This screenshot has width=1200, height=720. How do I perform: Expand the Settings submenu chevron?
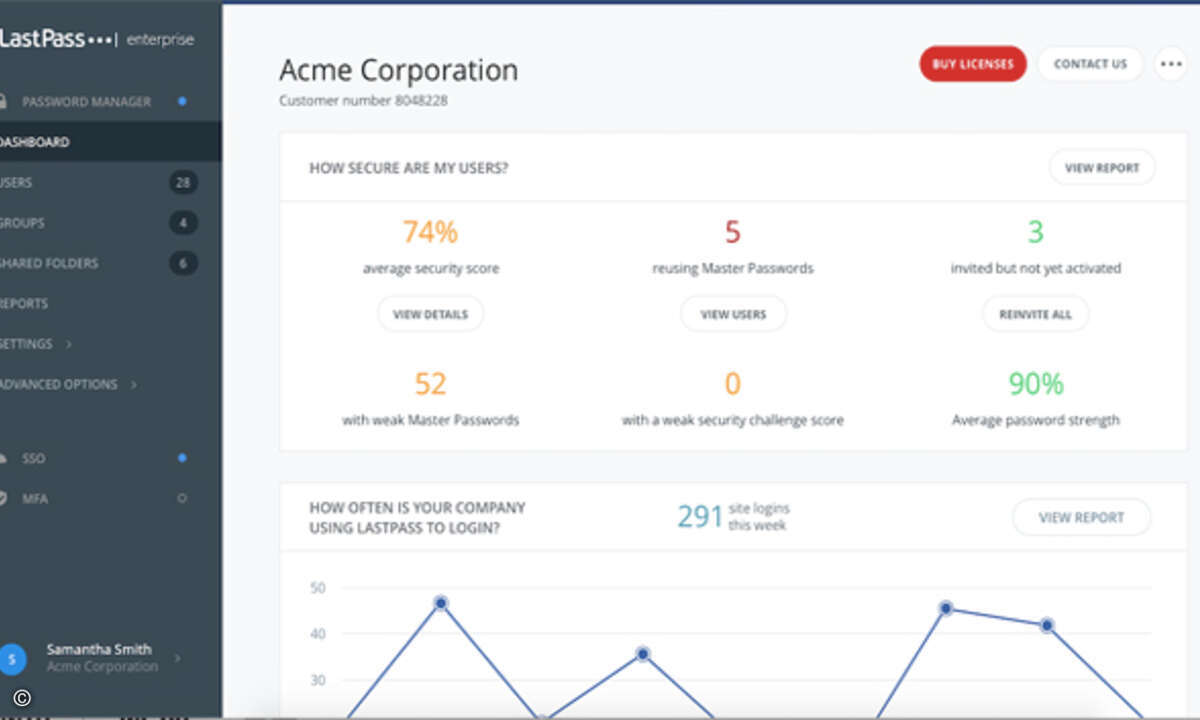[69, 344]
